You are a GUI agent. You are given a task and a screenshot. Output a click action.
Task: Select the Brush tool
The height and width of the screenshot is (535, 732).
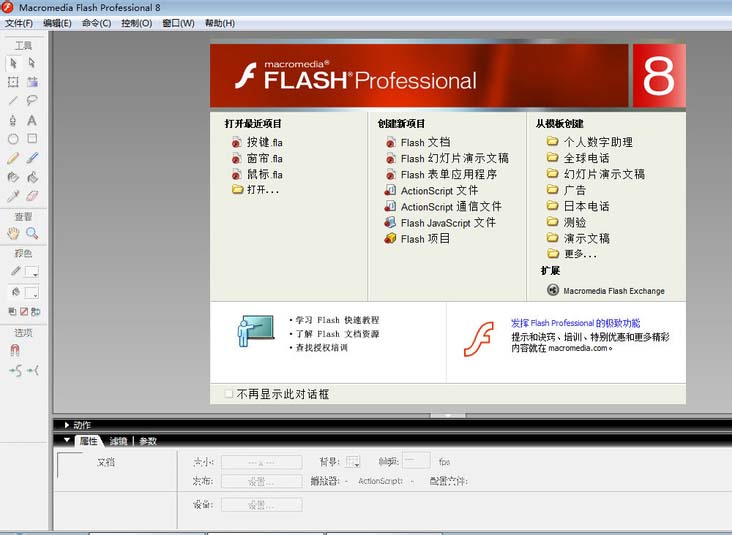32,158
